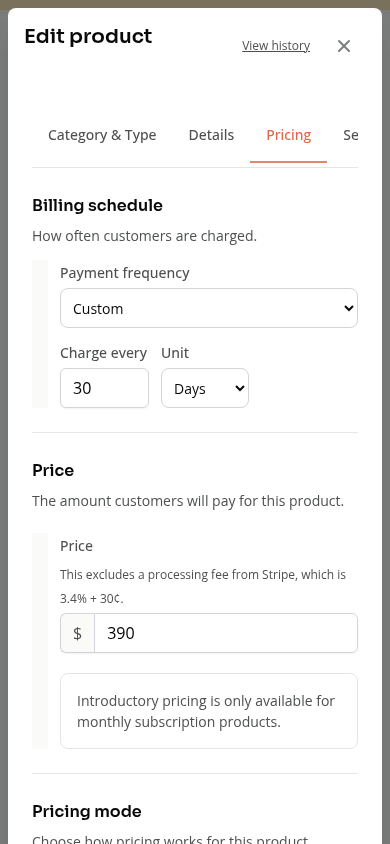
Task: Click the Billing schedule heading
Action: pos(97,205)
